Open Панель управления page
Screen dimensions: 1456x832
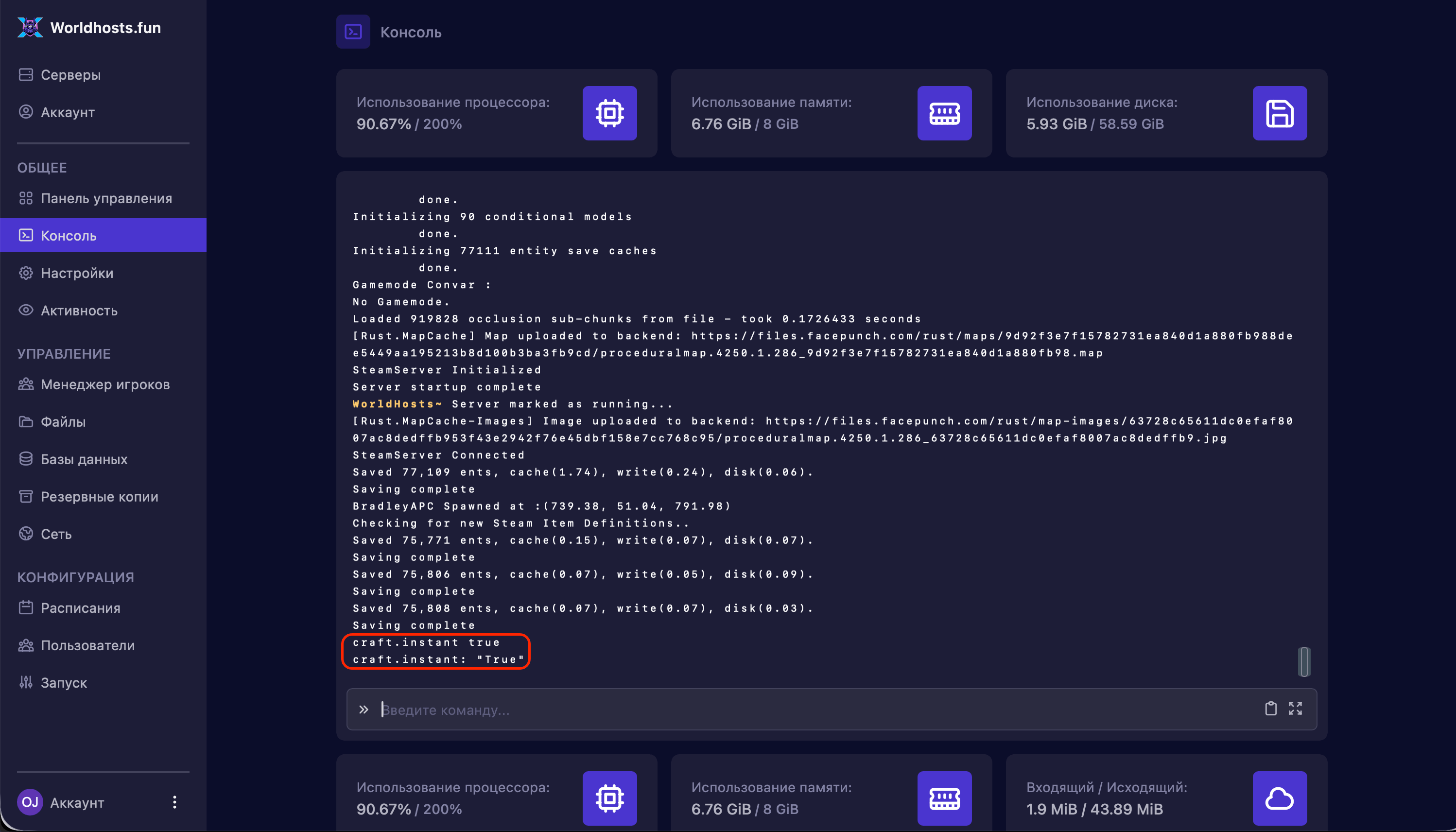point(103,198)
